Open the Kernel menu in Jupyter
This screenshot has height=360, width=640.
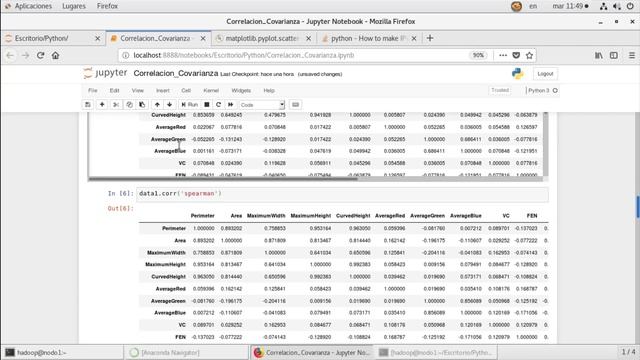point(211,91)
